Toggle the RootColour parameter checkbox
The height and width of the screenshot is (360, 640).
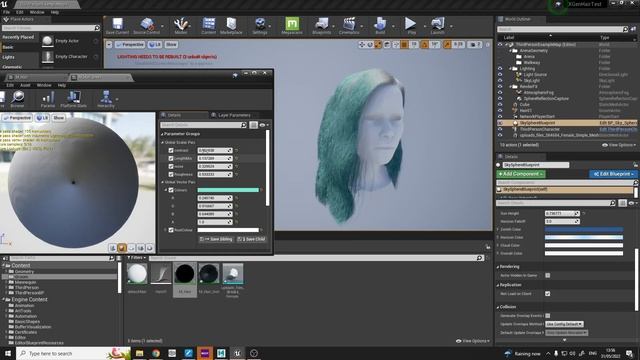[x=171, y=230]
